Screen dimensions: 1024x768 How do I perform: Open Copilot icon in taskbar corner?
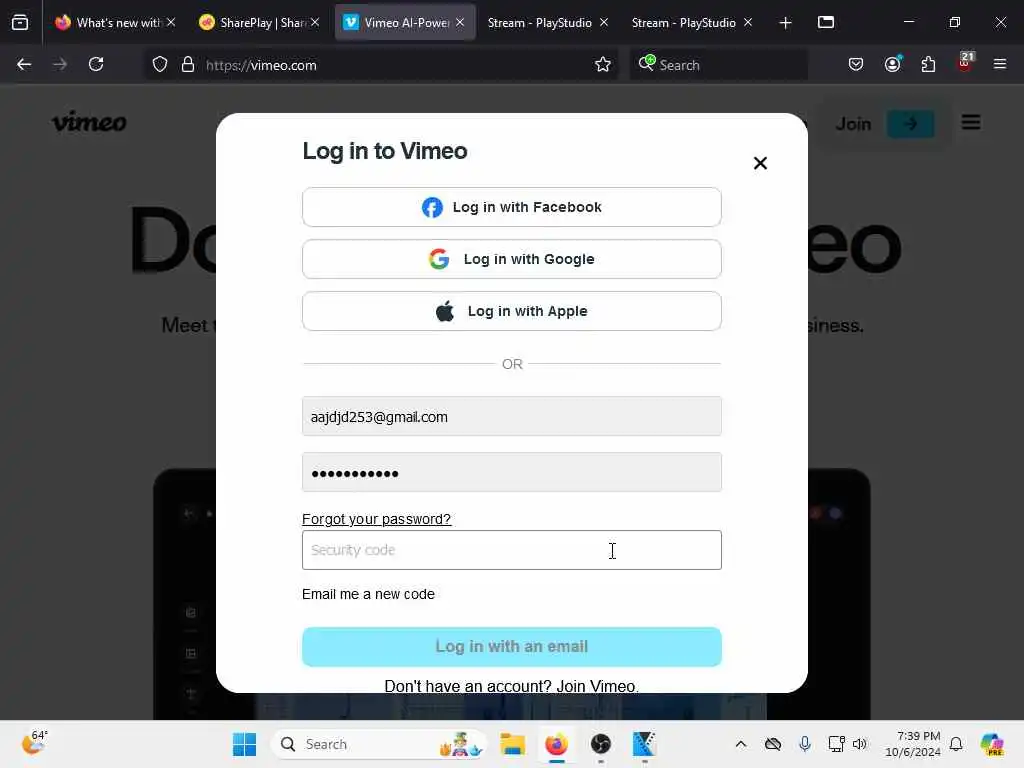click(x=993, y=744)
